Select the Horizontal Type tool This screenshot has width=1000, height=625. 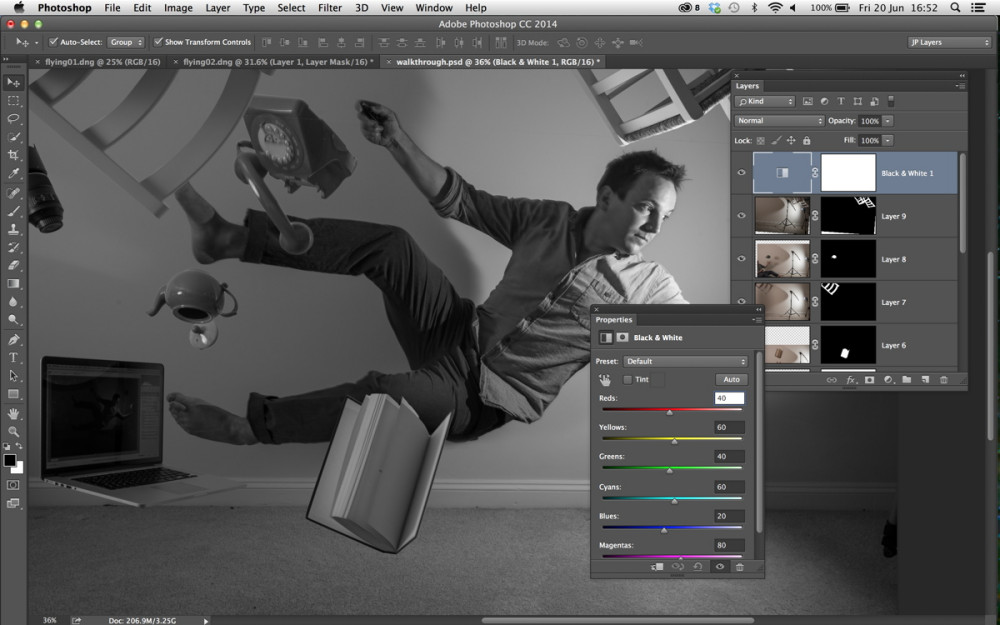(x=13, y=358)
